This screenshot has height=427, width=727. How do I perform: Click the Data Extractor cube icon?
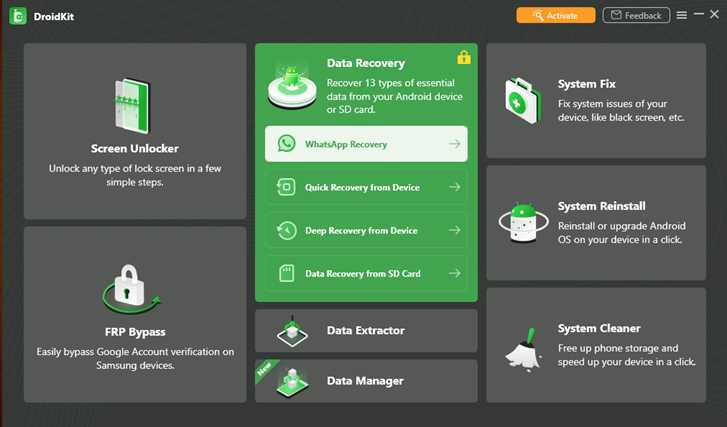tap(292, 331)
